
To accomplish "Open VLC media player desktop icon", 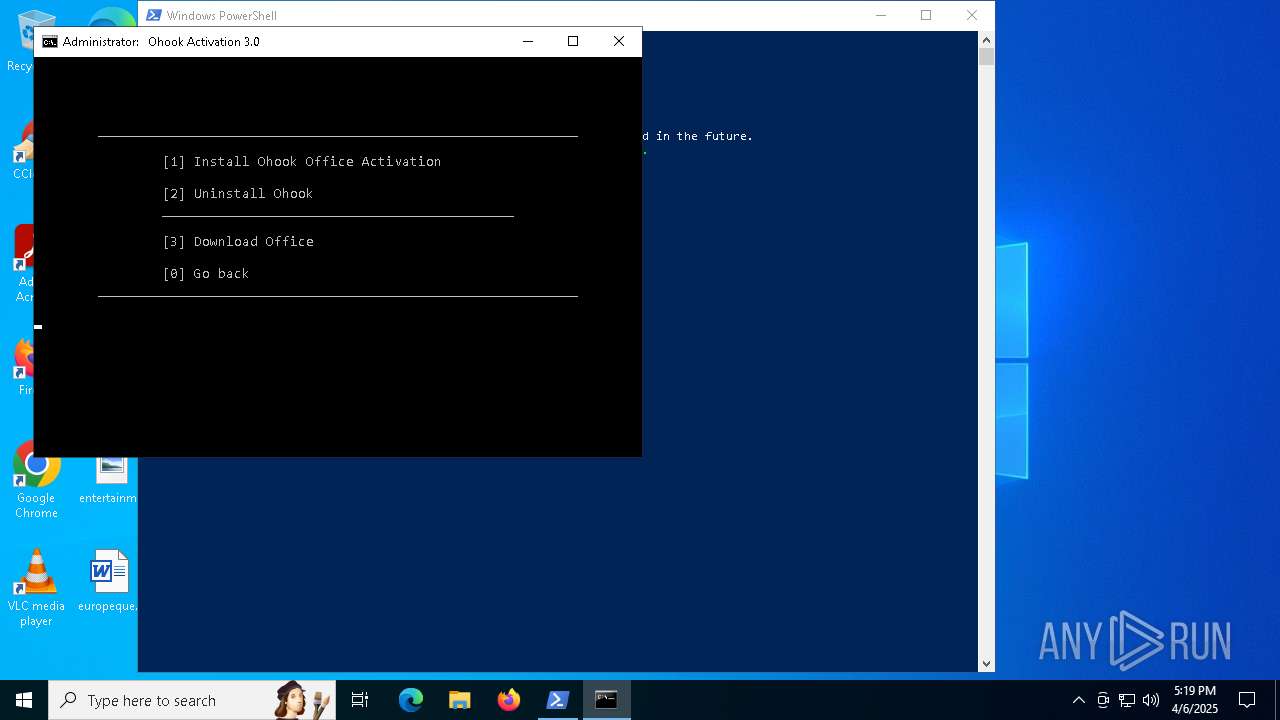I will click(36, 588).
